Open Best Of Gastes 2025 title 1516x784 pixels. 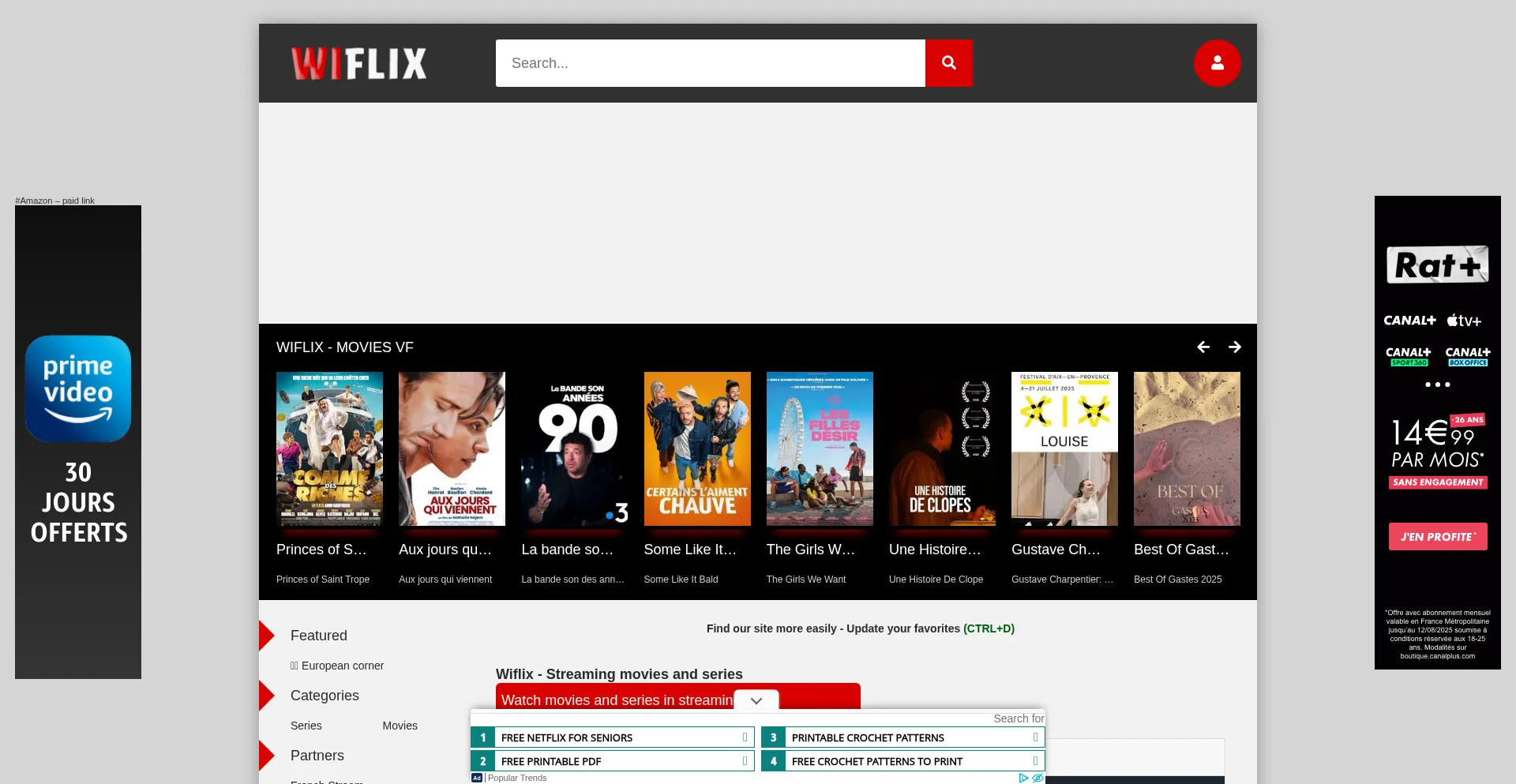(1181, 550)
